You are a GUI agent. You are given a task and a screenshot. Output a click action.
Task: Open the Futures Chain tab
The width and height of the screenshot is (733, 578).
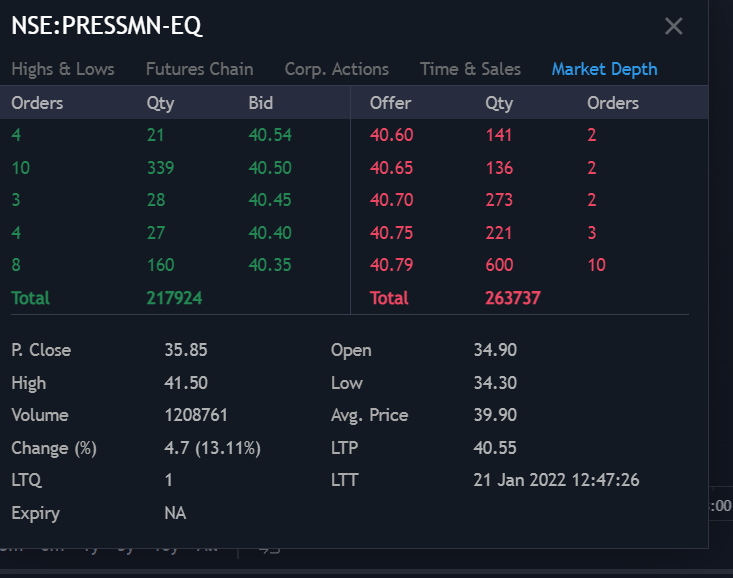point(200,69)
